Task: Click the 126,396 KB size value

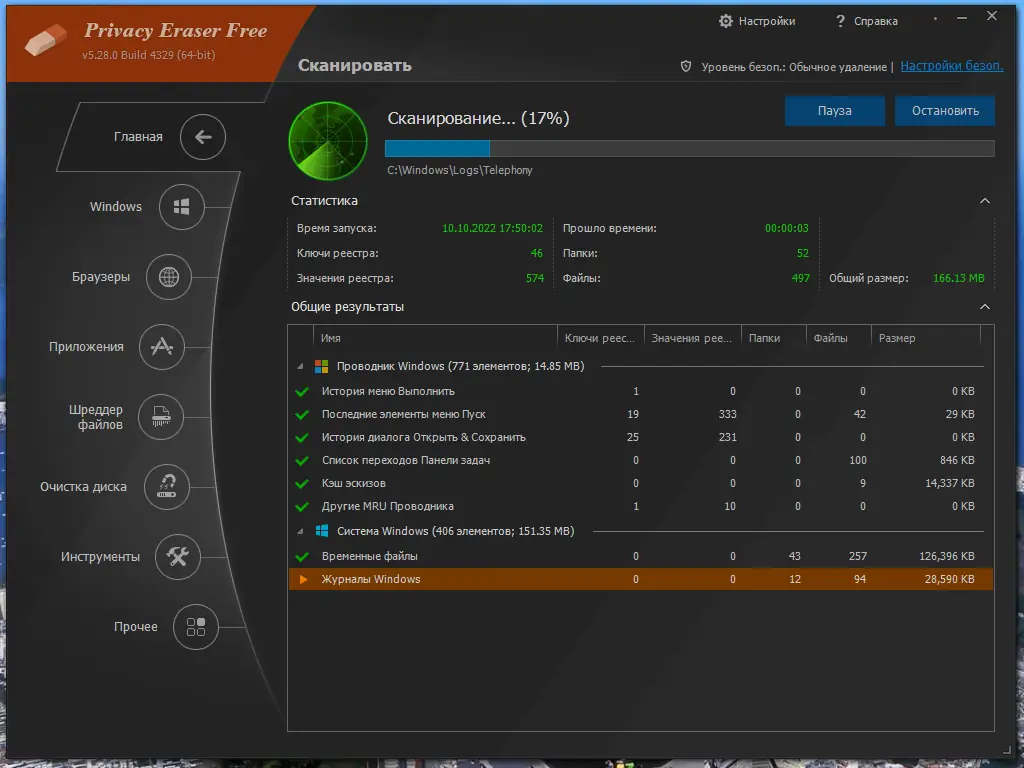Action: tap(946, 556)
